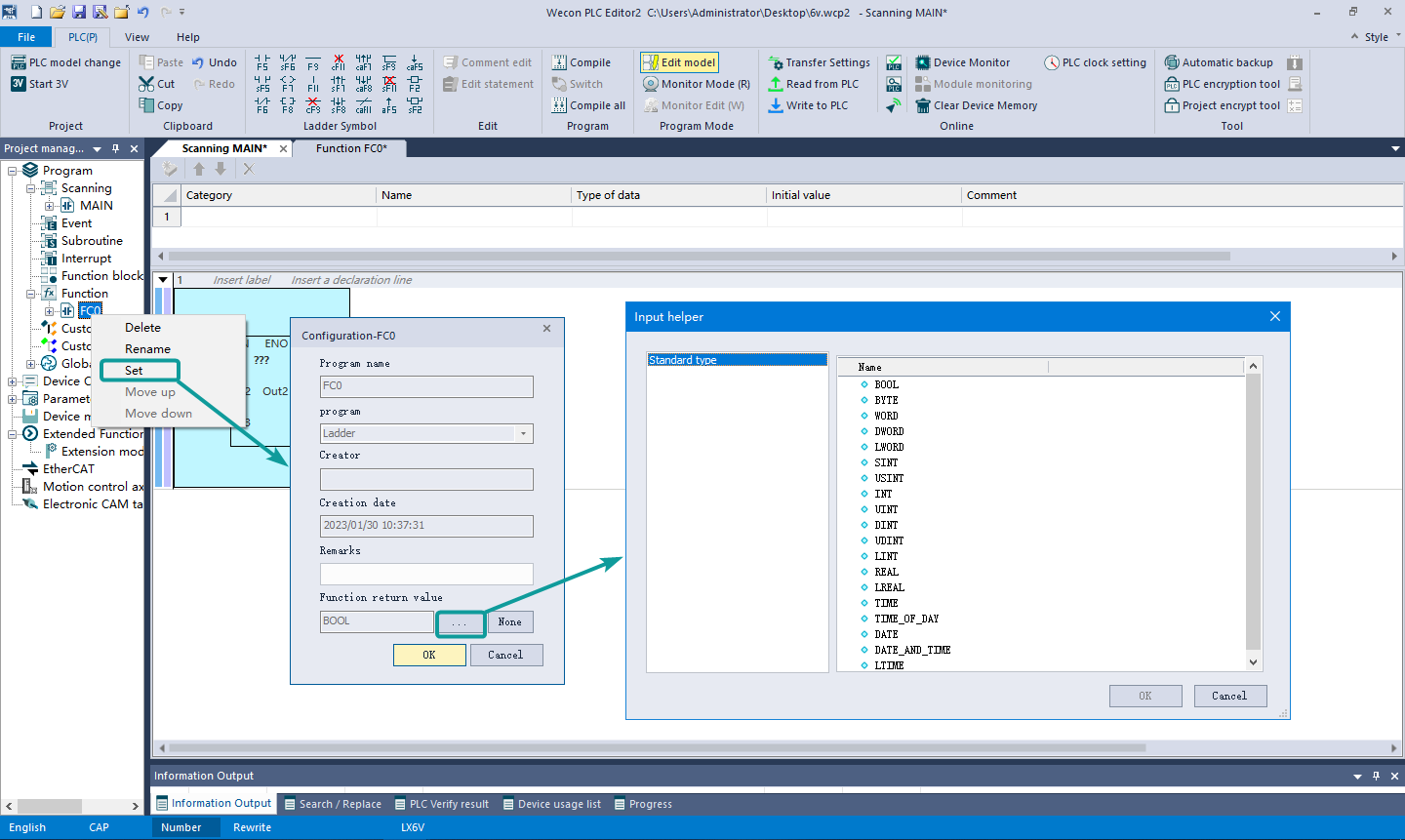
Task: Click the None button beside return value
Action: (x=509, y=621)
